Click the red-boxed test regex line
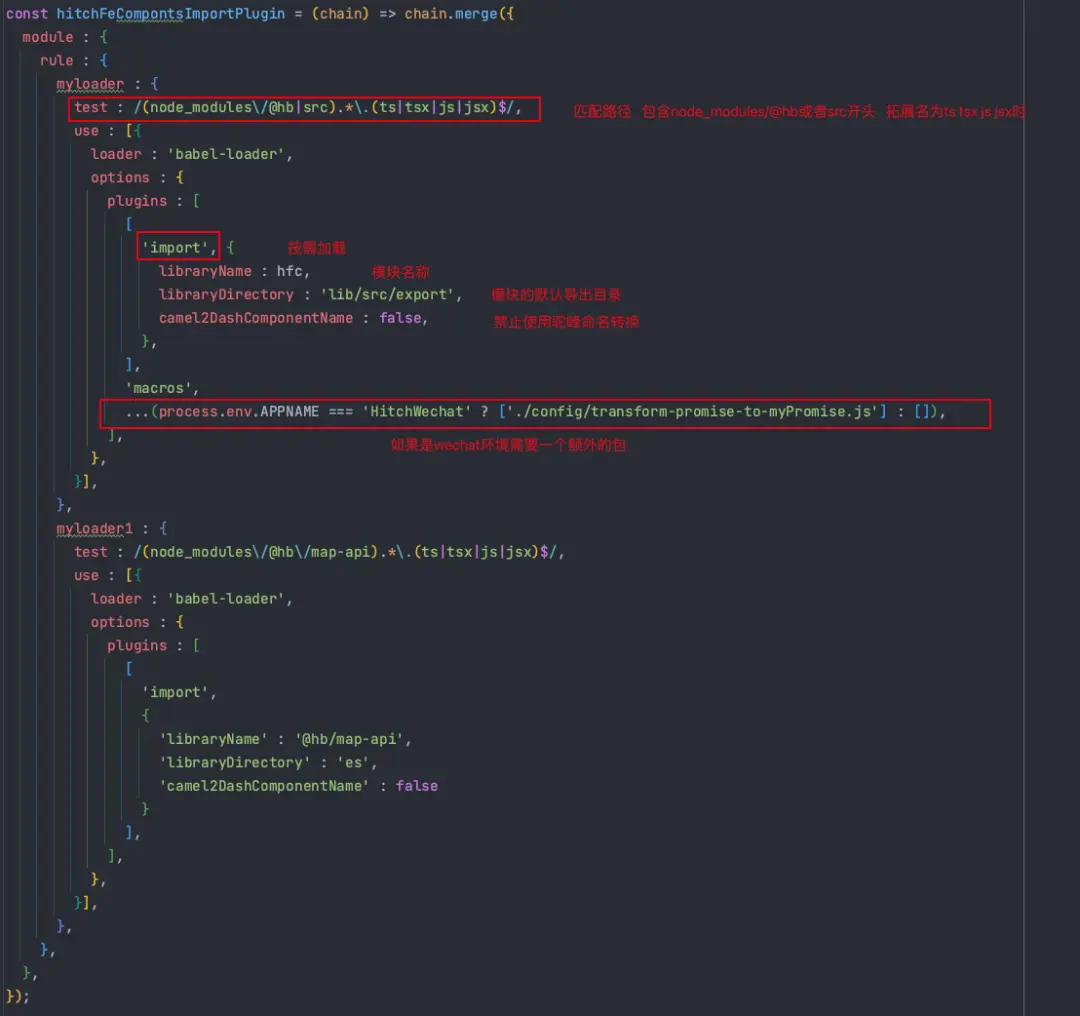 pos(305,107)
